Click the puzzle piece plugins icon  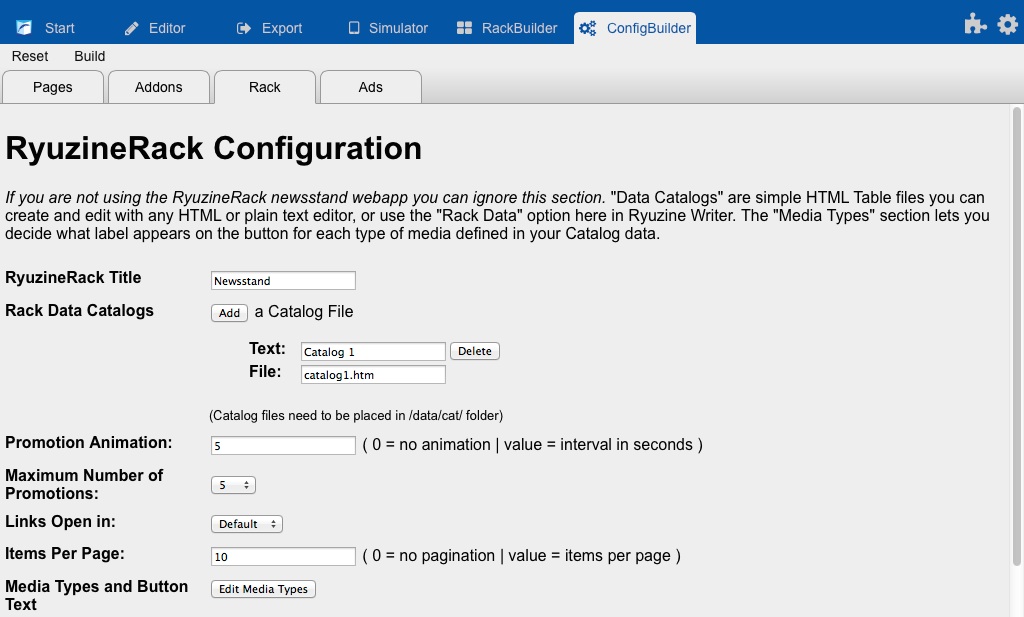[975, 24]
